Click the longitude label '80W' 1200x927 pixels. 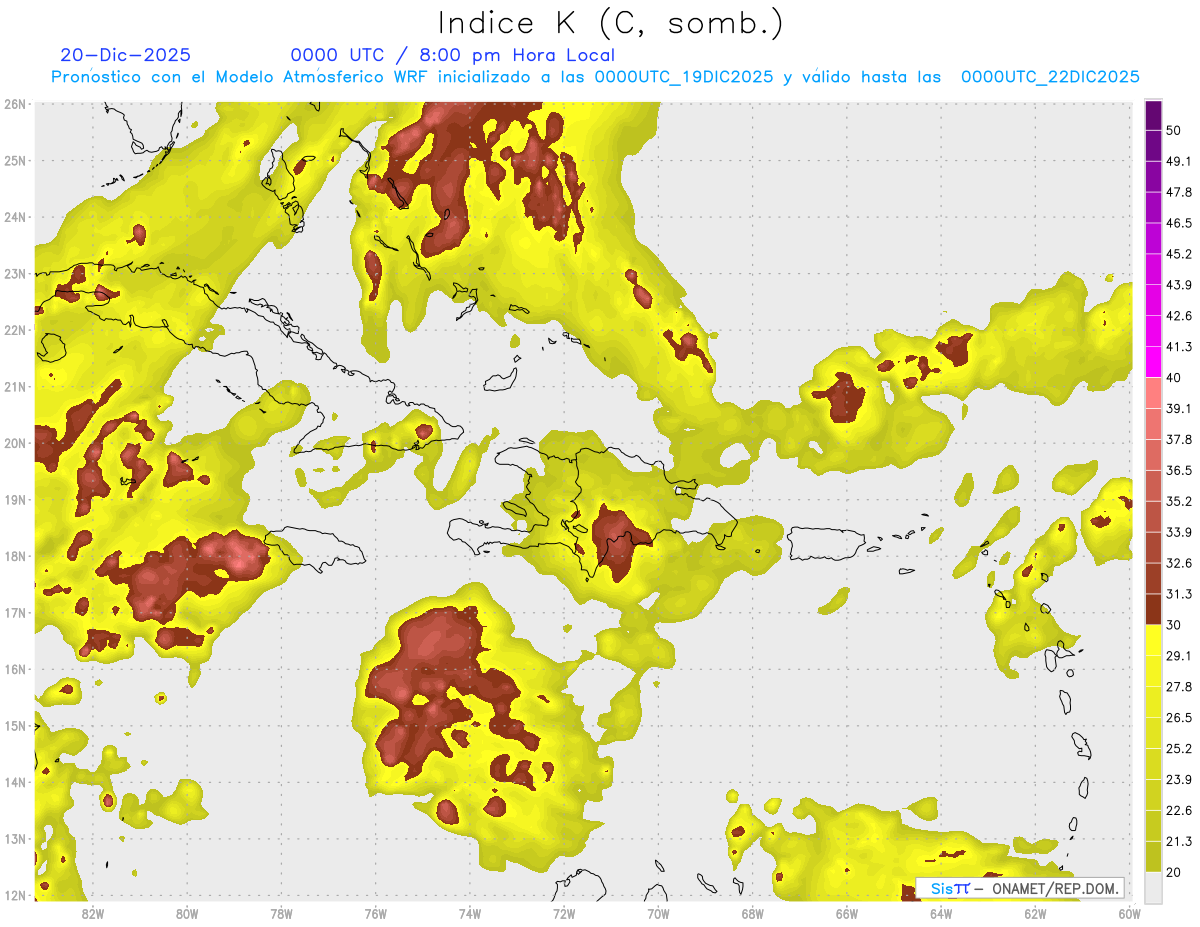click(x=187, y=914)
